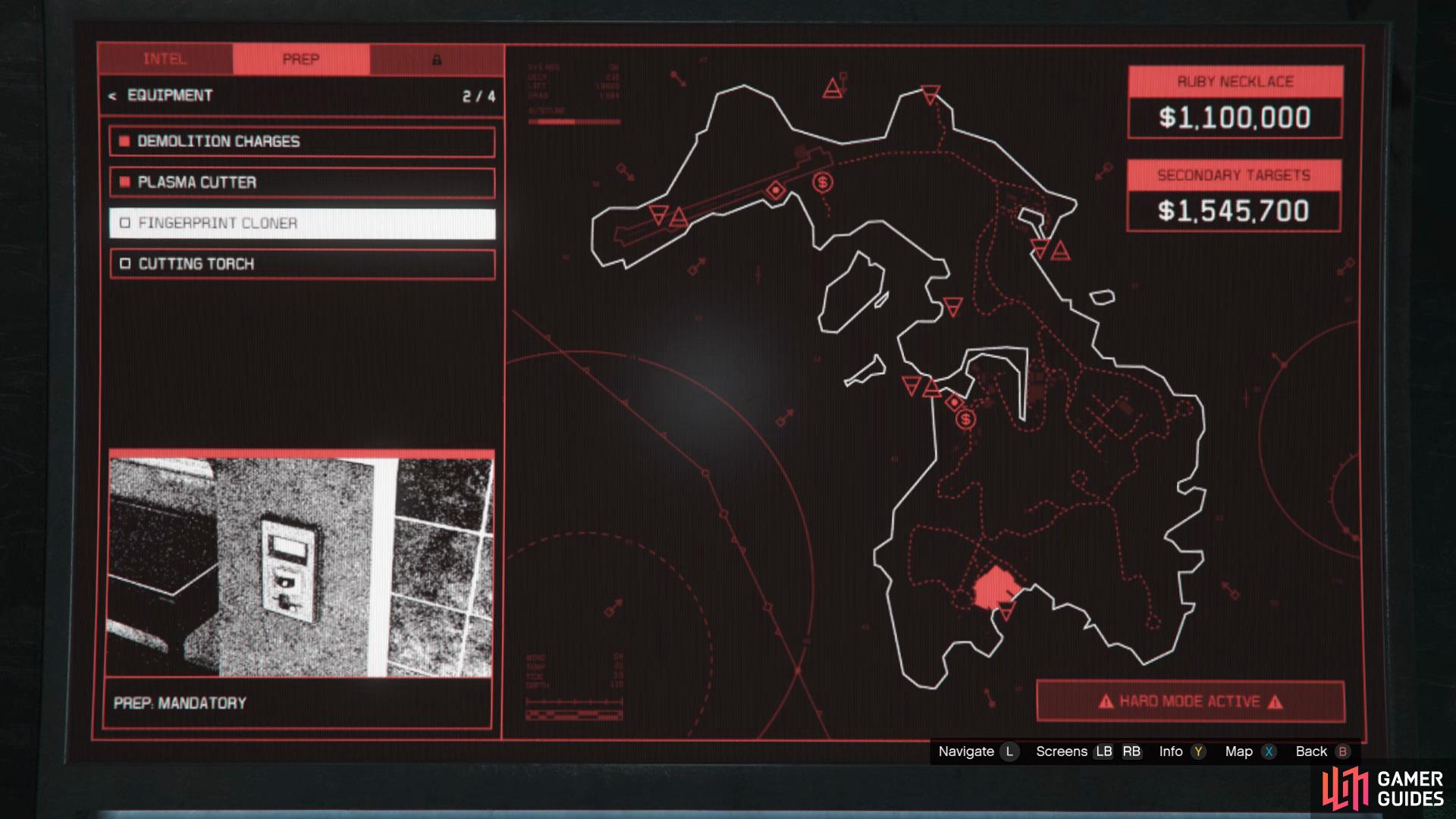1456x819 pixels.
Task: Select the RUBY NECKLACE target header
Action: click(1235, 82)
